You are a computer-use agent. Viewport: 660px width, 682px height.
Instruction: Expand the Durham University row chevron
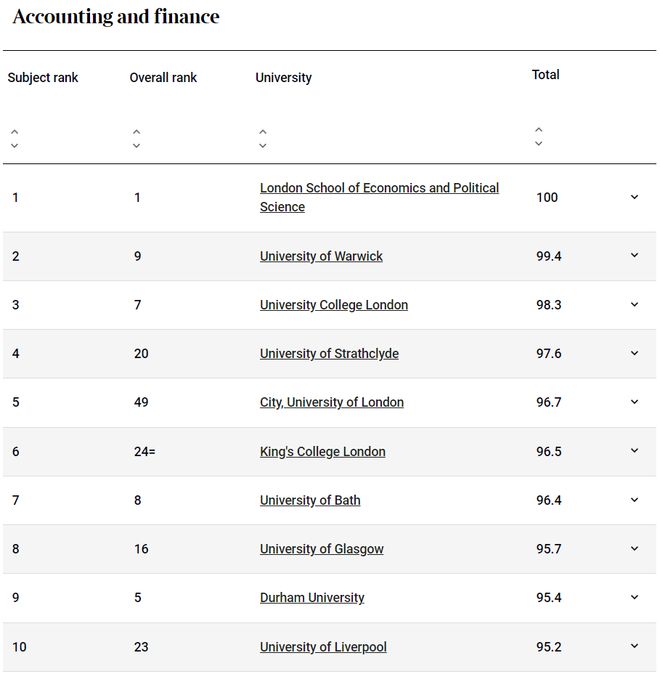[634, 597]
